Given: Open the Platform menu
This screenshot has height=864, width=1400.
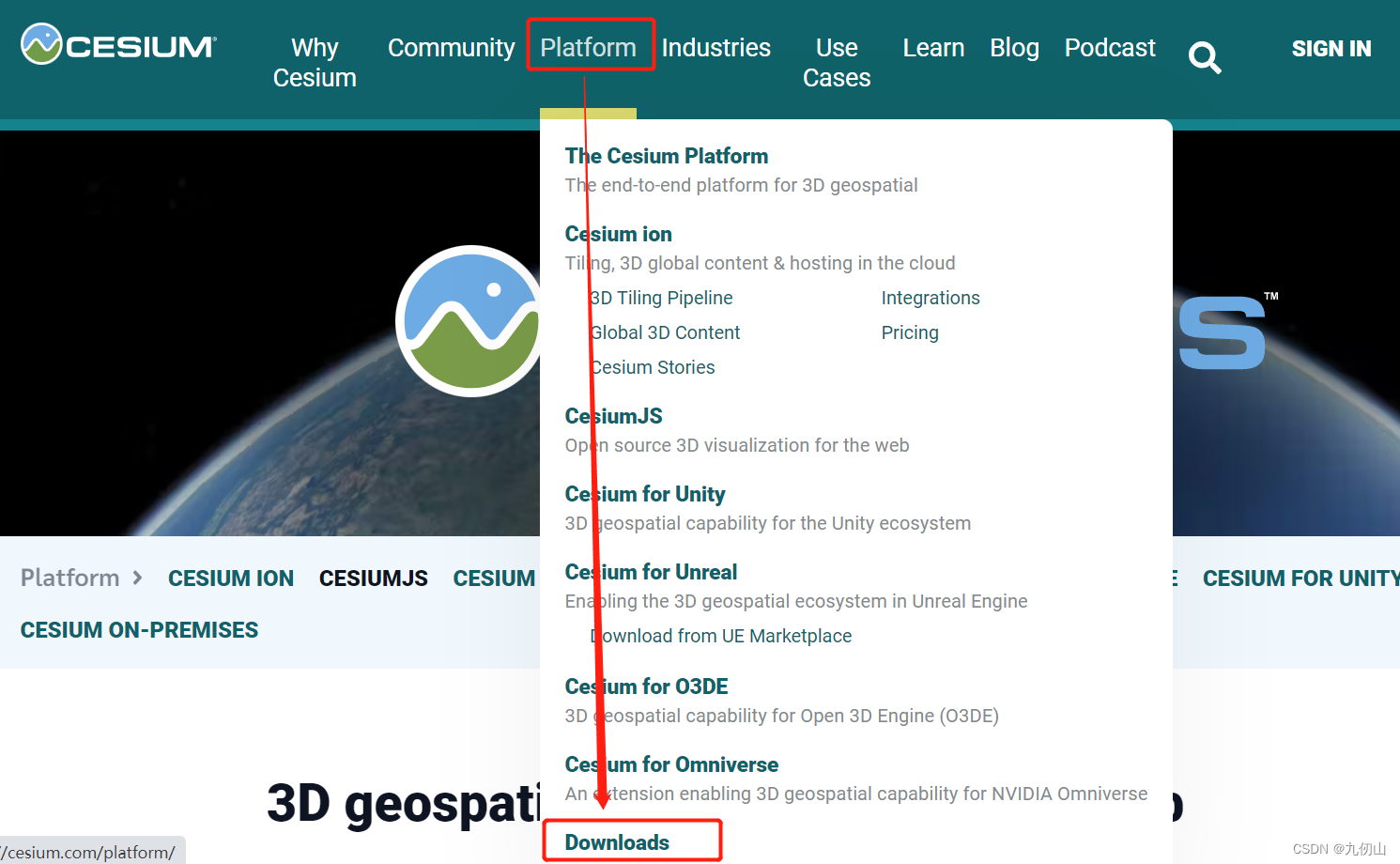Looking at the screenshot, I should 589,47.
